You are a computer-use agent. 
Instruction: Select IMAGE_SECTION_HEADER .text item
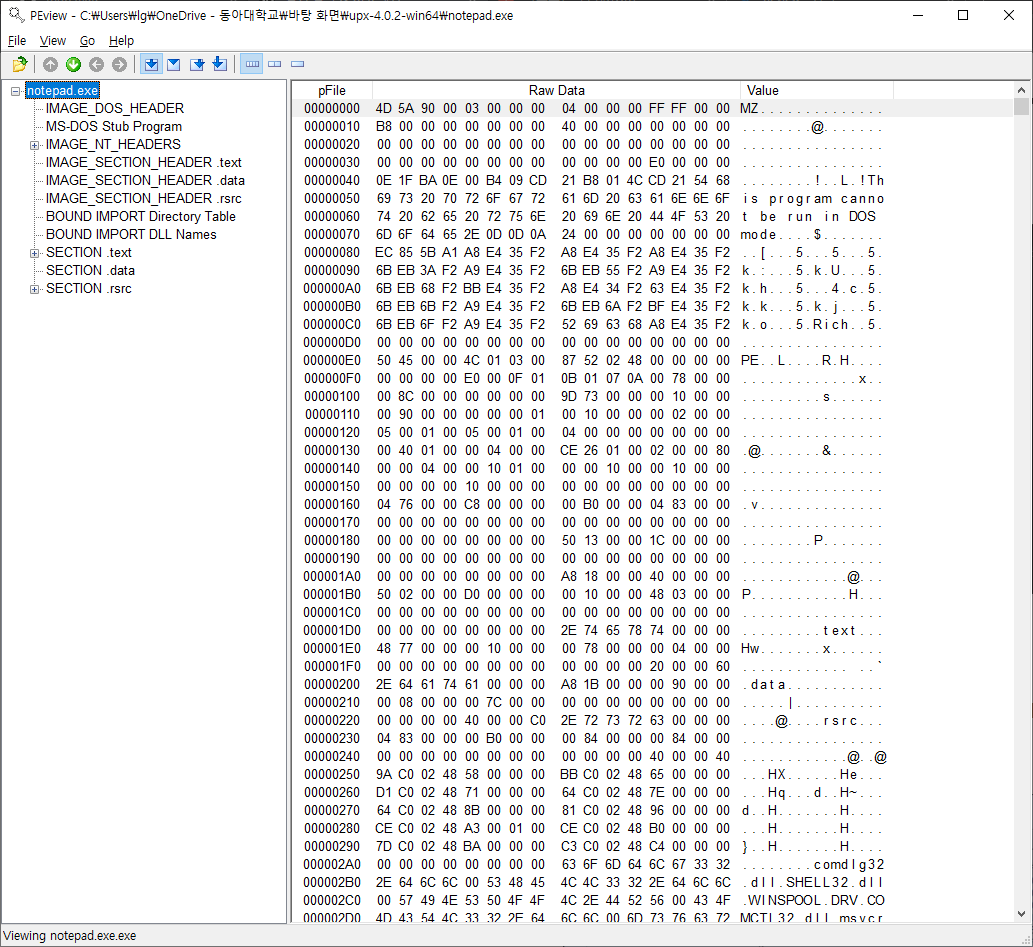[144, 163]
